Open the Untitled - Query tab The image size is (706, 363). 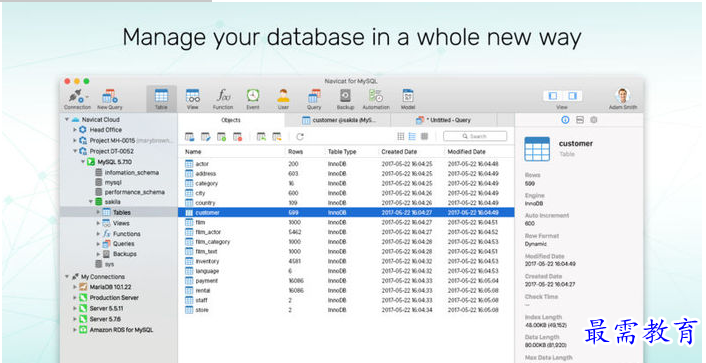pyautogui.click(x=444, y=120)
